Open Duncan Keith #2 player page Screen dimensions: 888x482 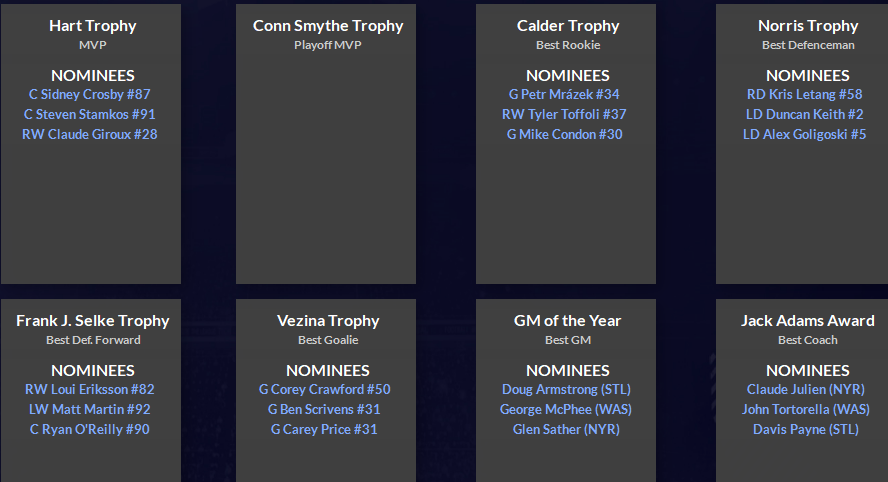coord(804,114)
